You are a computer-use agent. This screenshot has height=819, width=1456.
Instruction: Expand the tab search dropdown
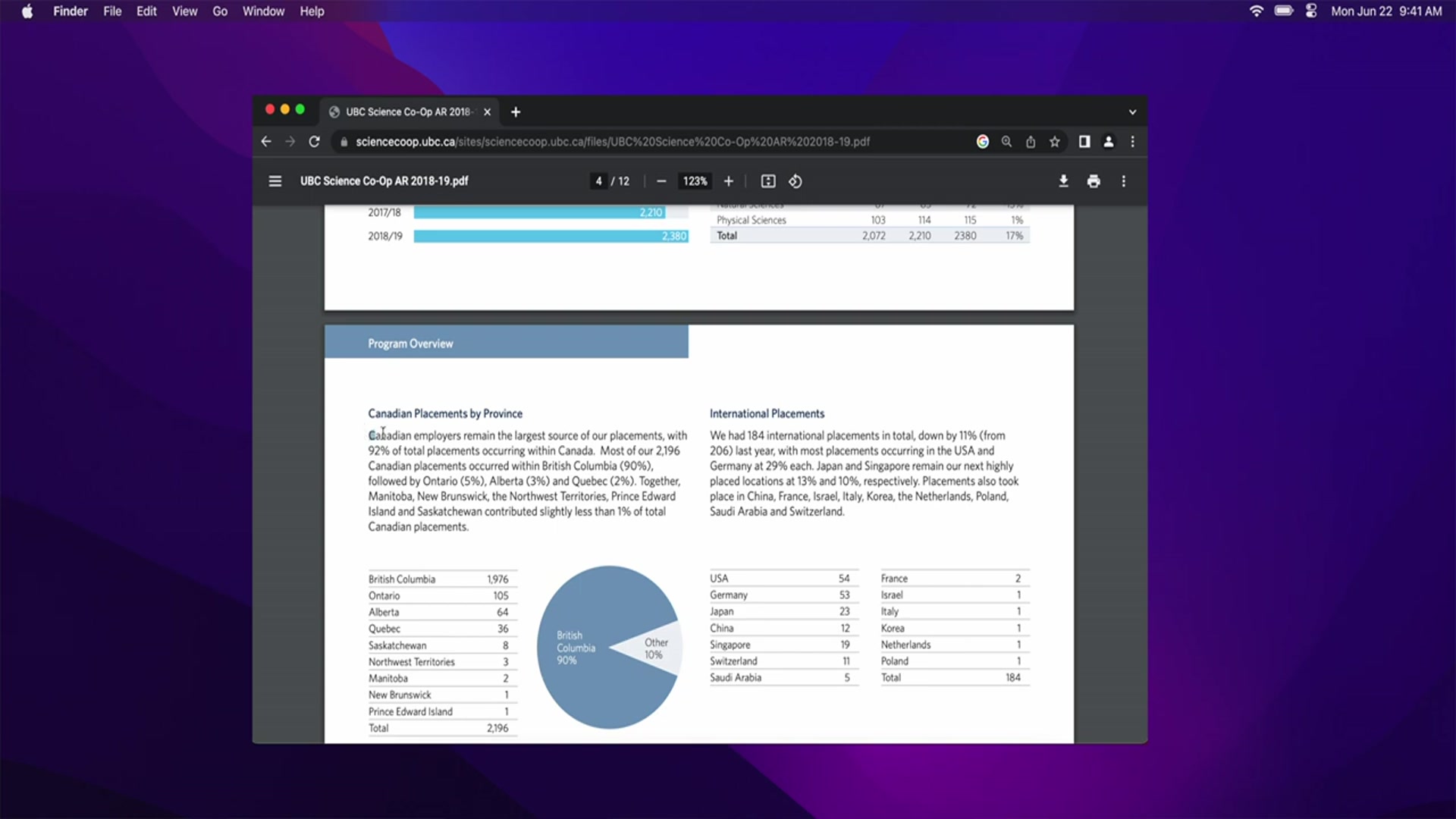1132,112
